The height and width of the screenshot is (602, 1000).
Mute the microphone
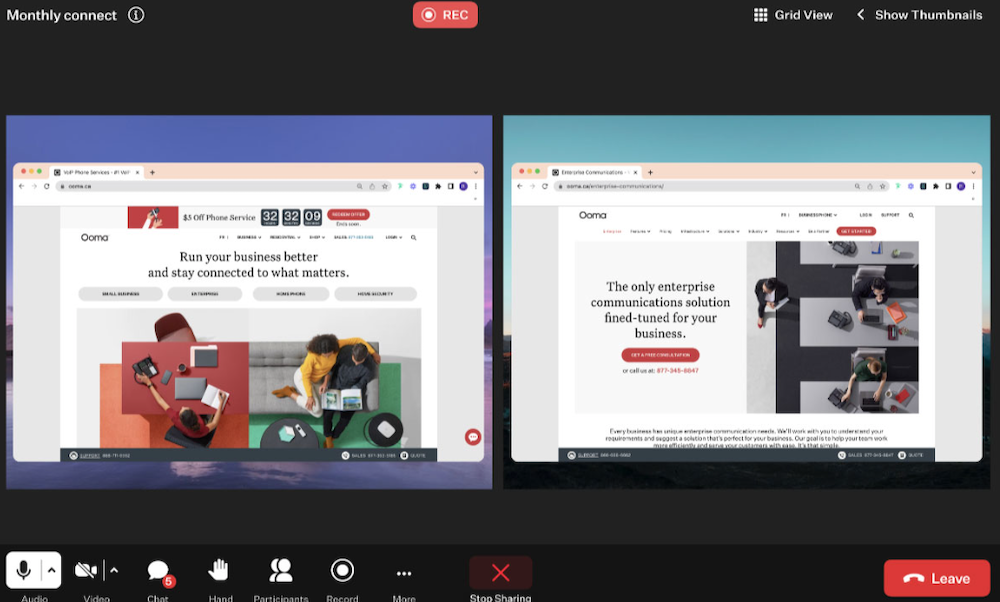(x=24, y=570)
